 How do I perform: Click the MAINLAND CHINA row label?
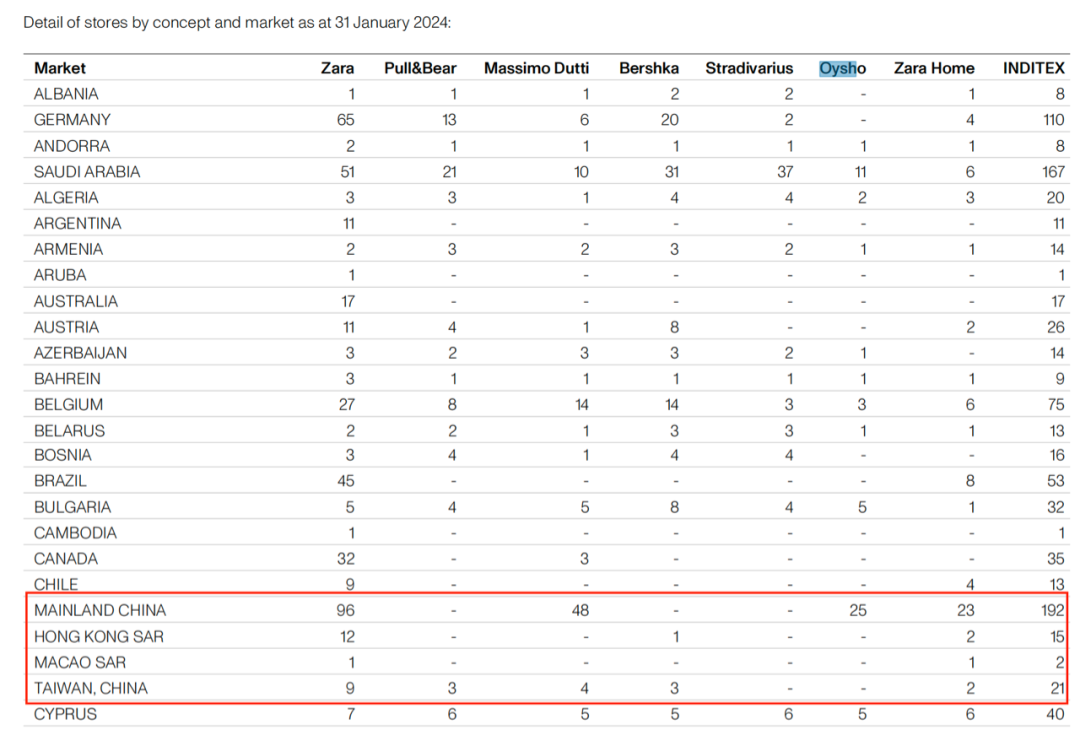click(100, 610)
